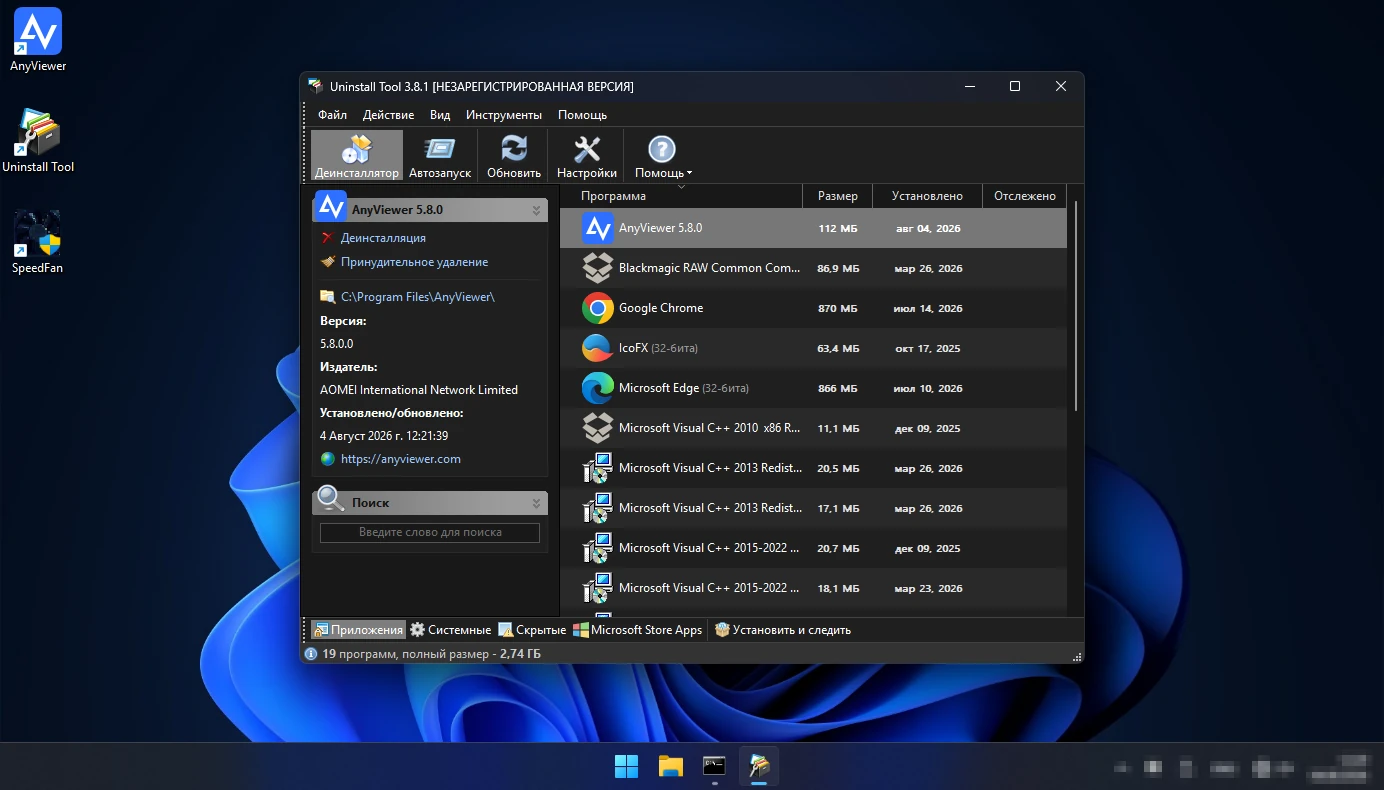Click the search word input field

click(x=430, y=532)
